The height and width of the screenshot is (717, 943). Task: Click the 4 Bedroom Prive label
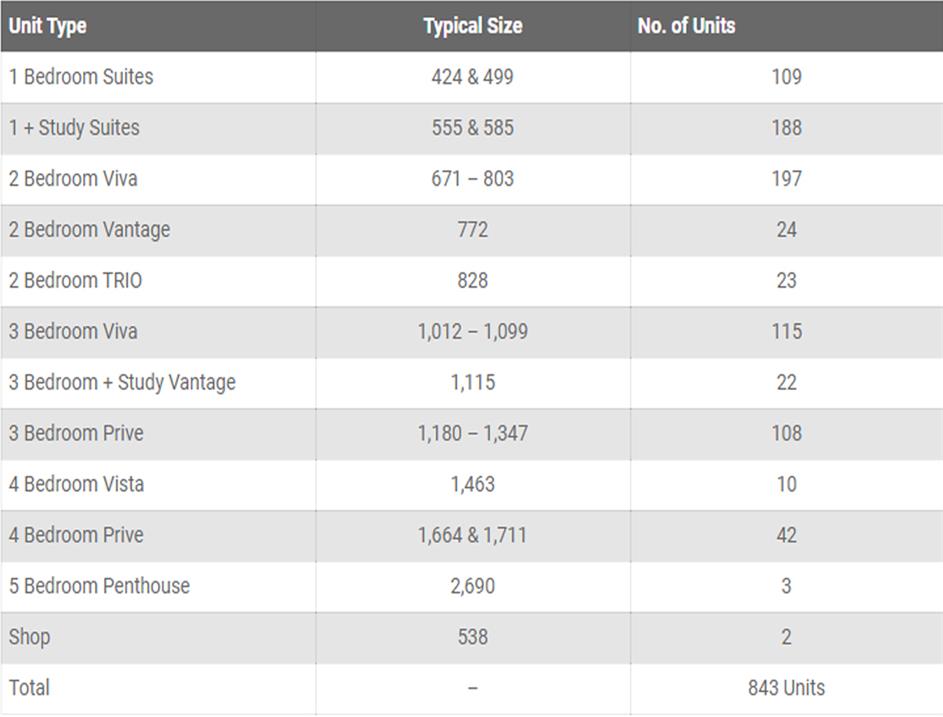[x=76, y=535]
